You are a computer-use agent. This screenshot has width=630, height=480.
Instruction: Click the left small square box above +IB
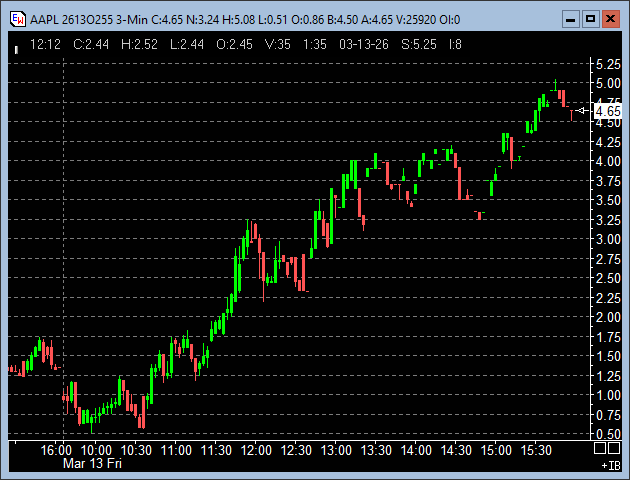click(x=602, y=448)
